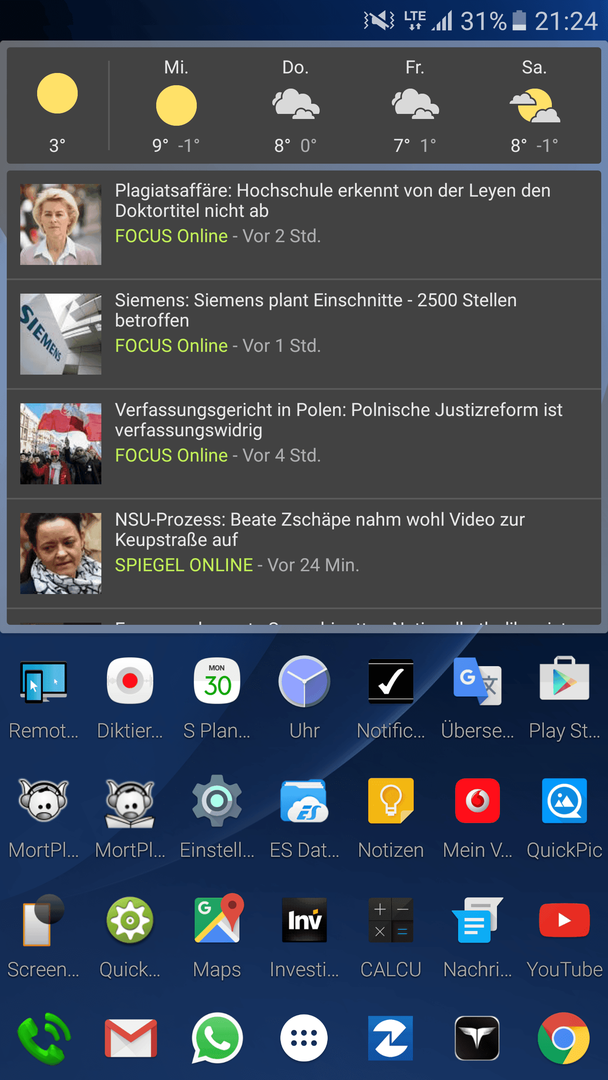Select the Mi. weather forecast
The height and width of the screenshot is (1080, 608).
[176, 105]
